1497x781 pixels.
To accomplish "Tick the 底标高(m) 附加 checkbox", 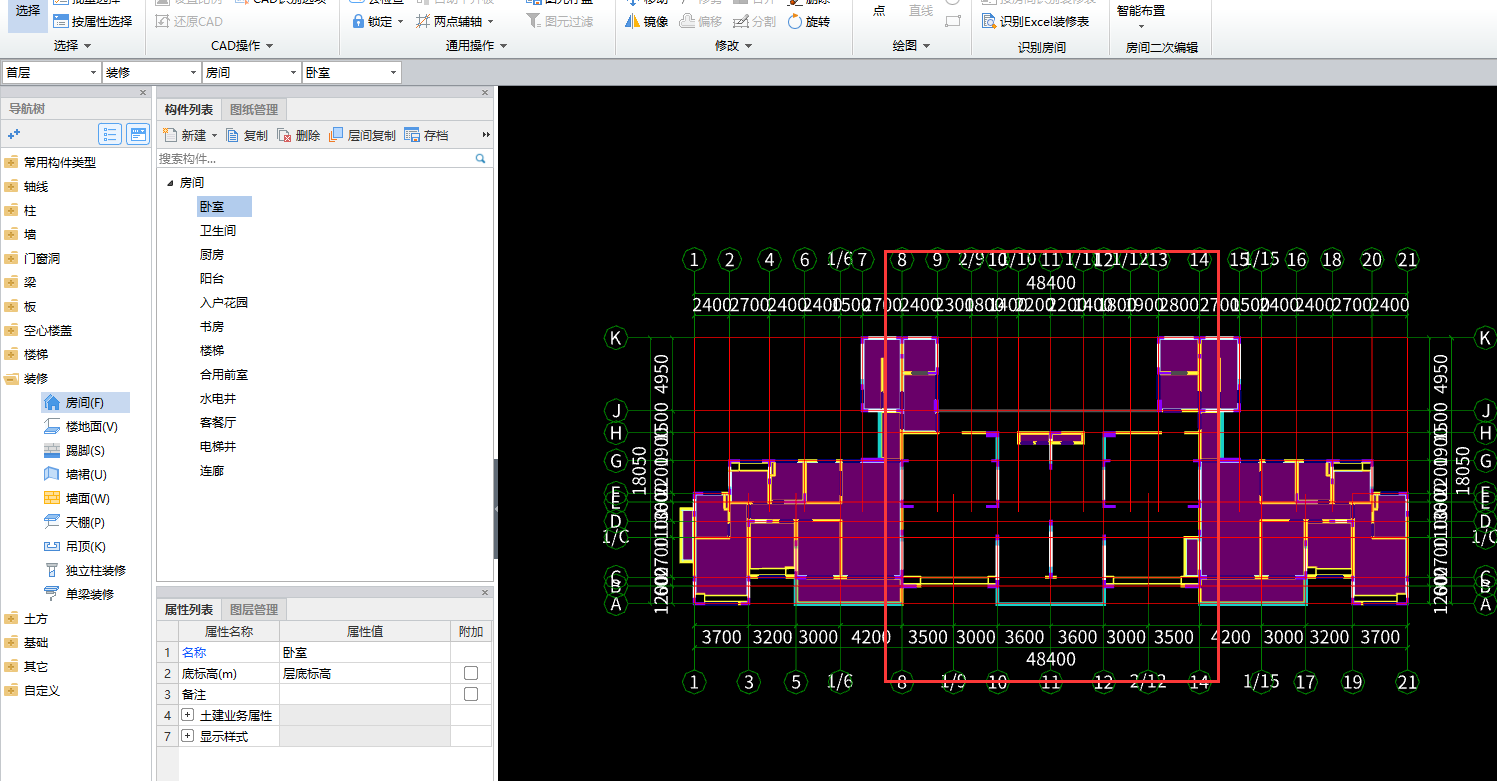I will 470,673.
